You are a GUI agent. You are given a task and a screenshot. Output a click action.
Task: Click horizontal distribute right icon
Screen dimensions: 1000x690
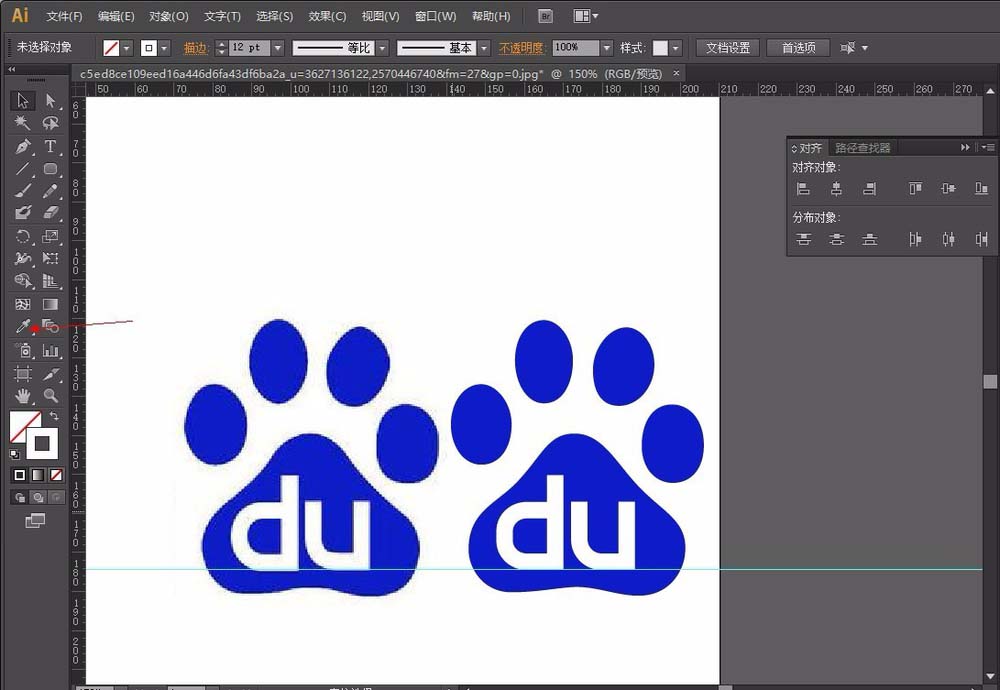pos(982,239)
